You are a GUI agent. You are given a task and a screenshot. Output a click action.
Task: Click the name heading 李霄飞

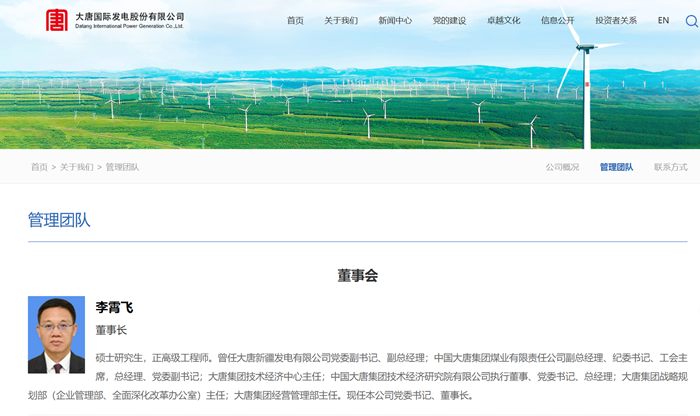pyautogui.click(x=114, y=307)
